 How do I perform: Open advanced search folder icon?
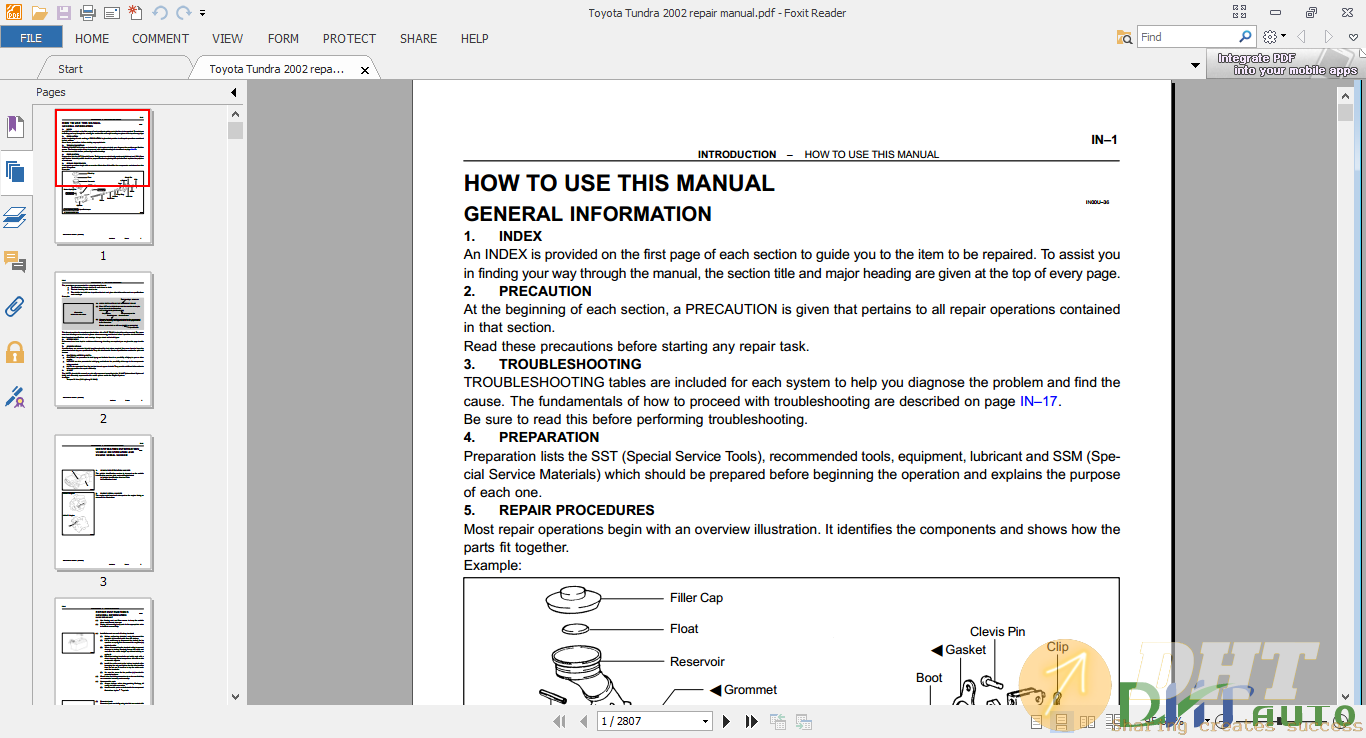1125,37
